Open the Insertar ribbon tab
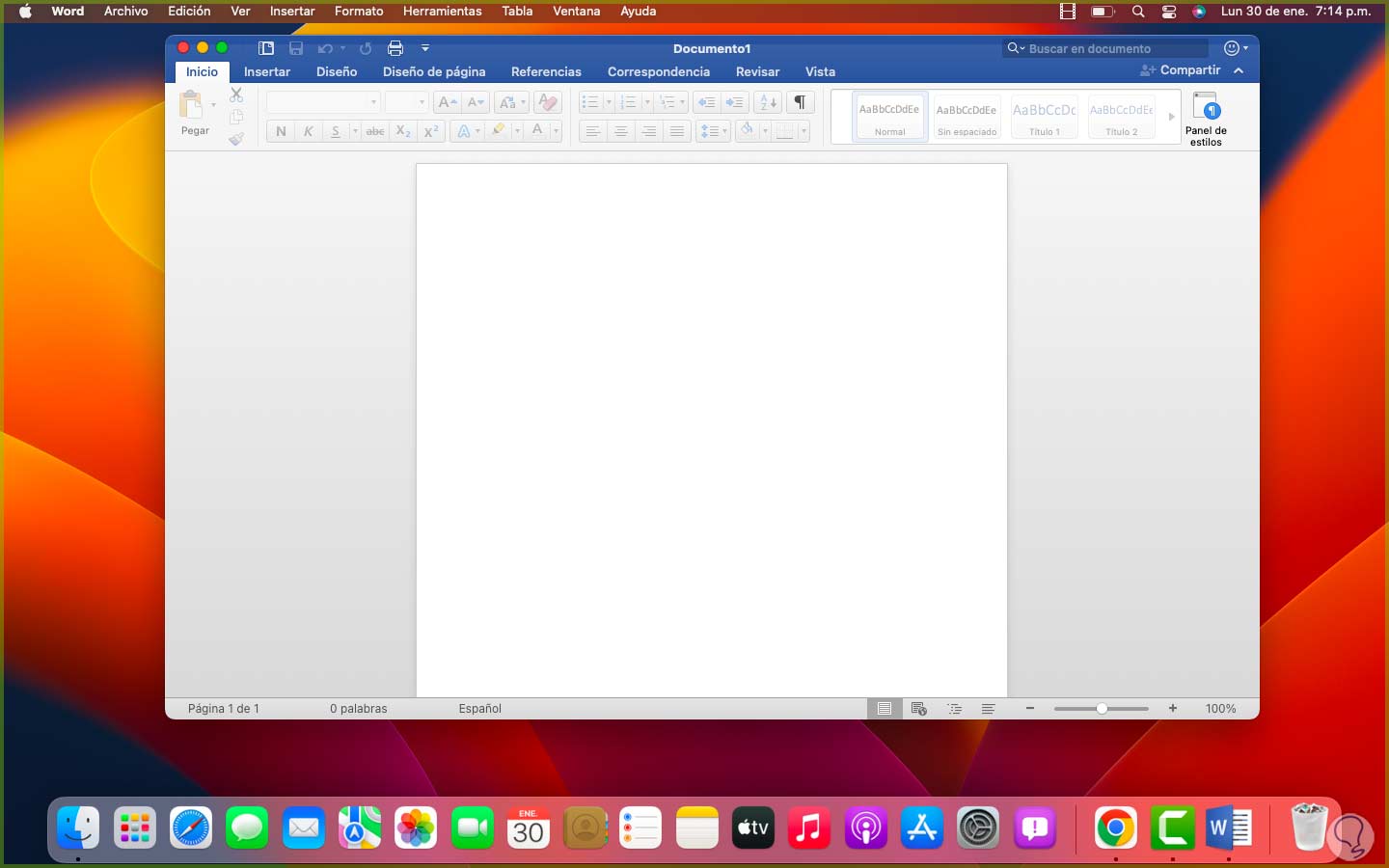 click(x=267, y=71)
